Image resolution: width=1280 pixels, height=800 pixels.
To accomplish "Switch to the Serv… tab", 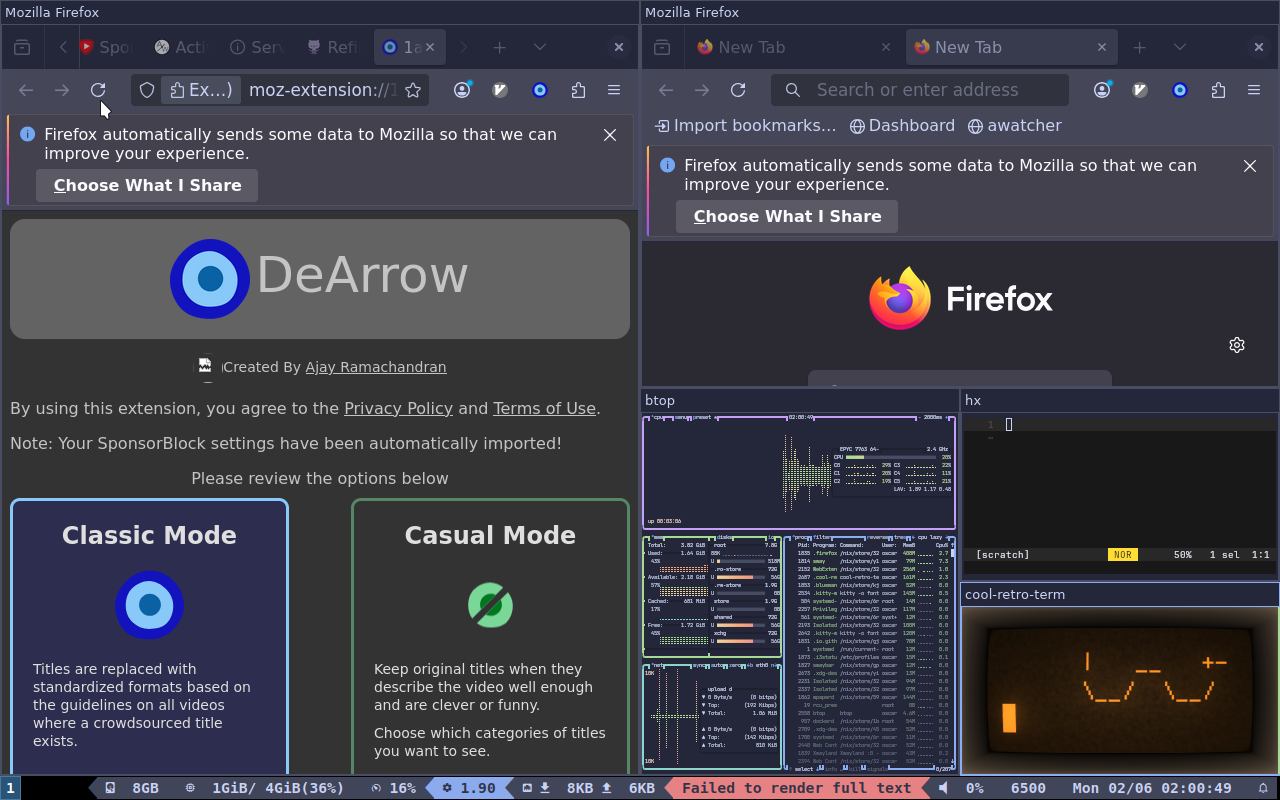I will point(257,47).
